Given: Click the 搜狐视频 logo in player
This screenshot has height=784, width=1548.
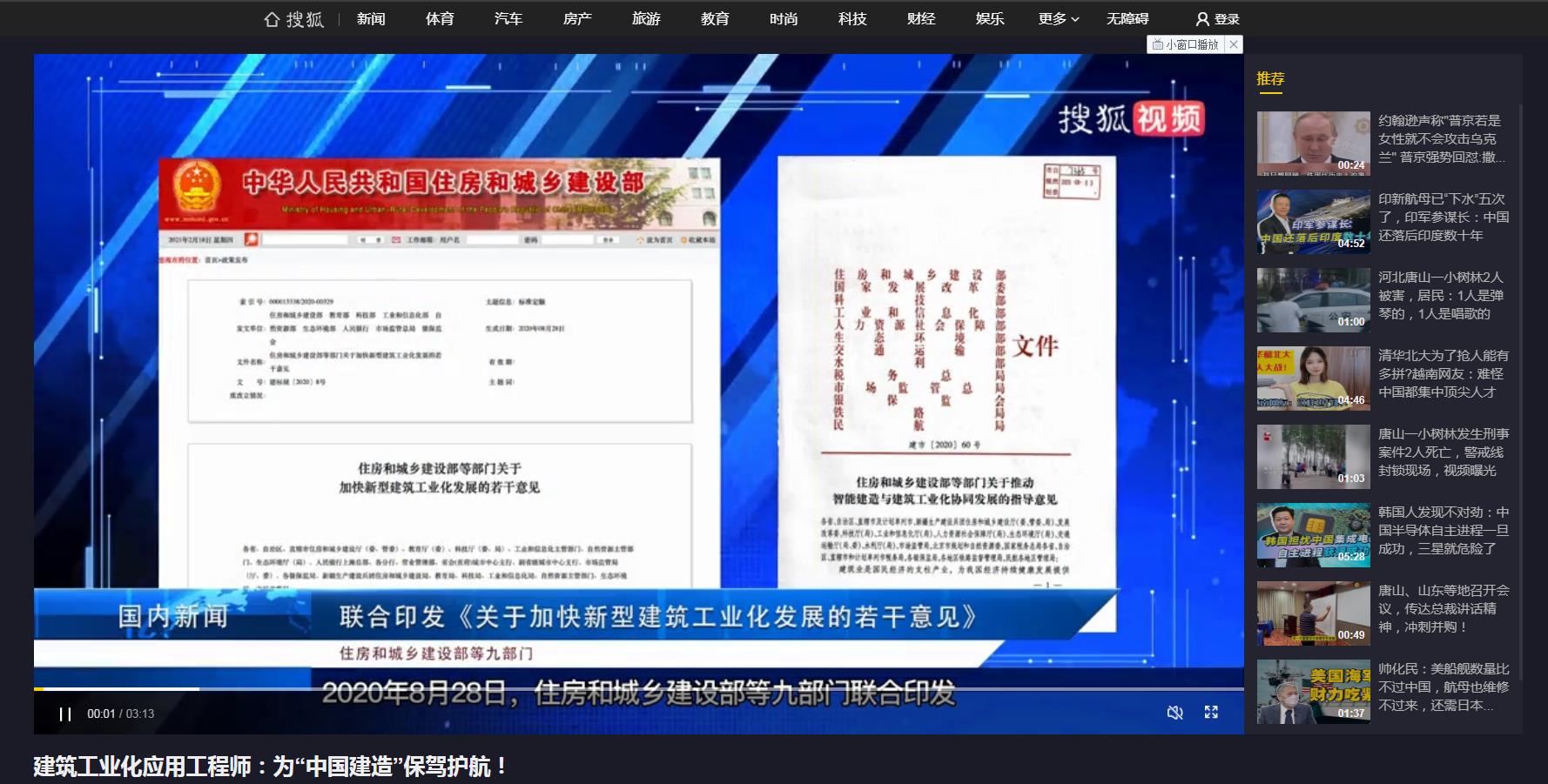Looking at the screenshot, I should (x=1131, y=119).
